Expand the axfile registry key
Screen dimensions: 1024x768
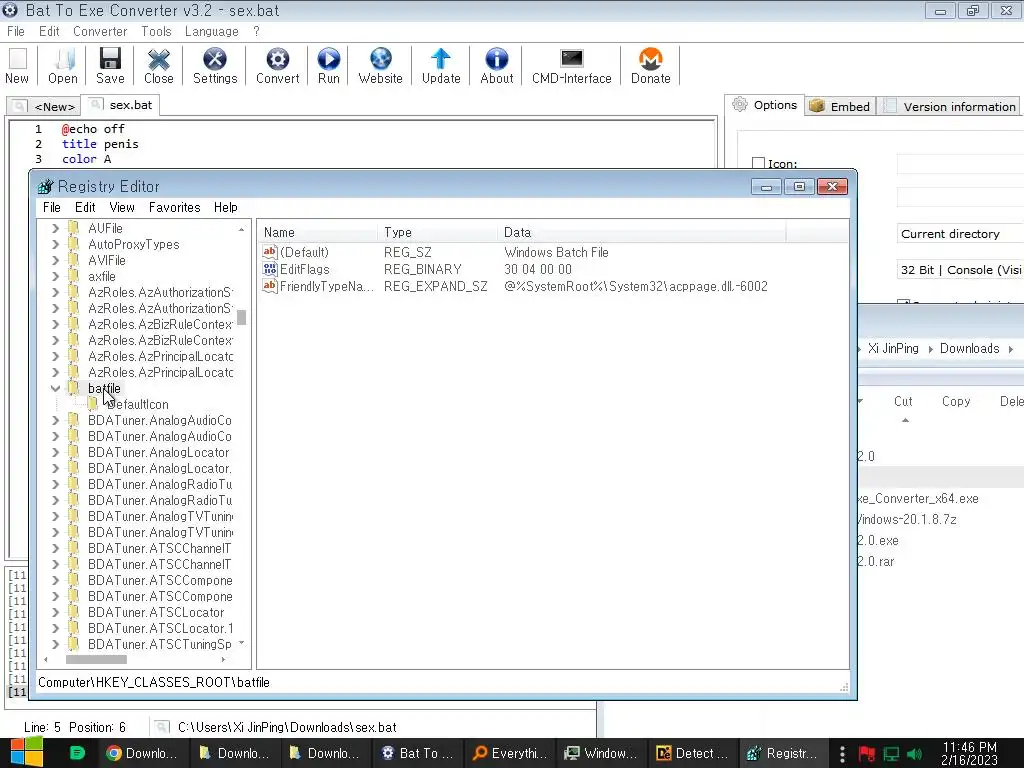tap(56, 276)
